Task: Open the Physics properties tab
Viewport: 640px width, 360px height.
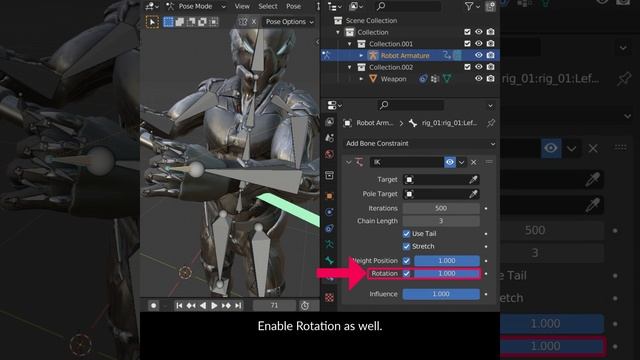Action: point(329,212)
